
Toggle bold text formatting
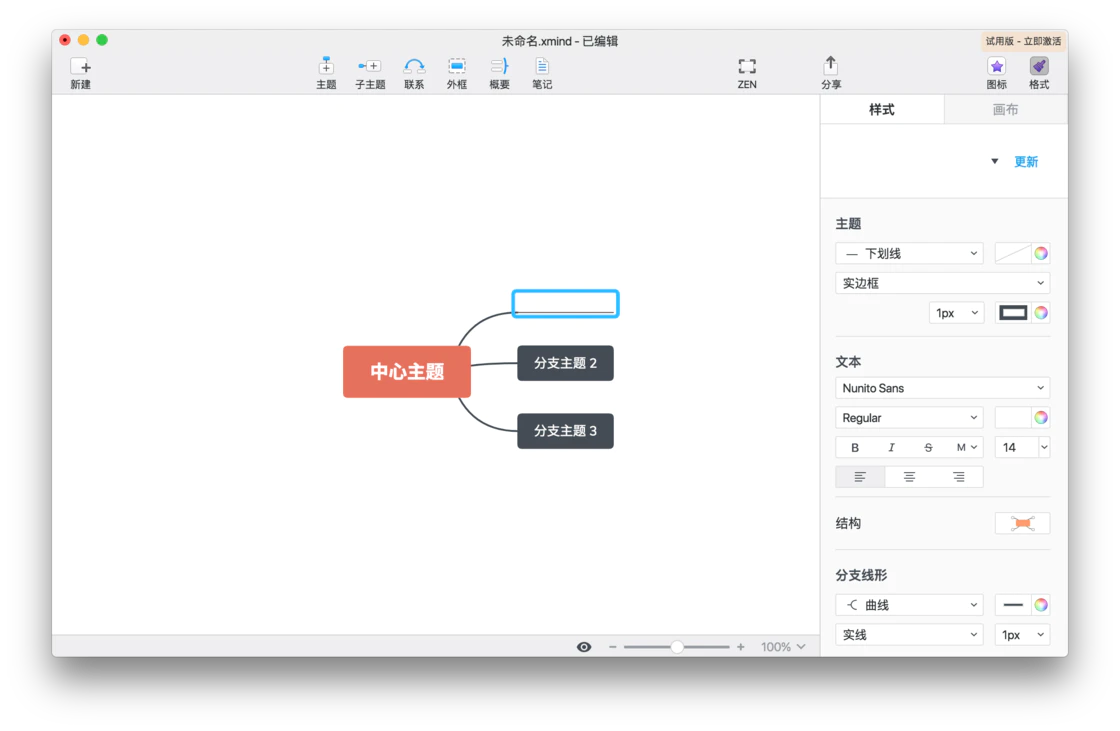click(854, 447)
